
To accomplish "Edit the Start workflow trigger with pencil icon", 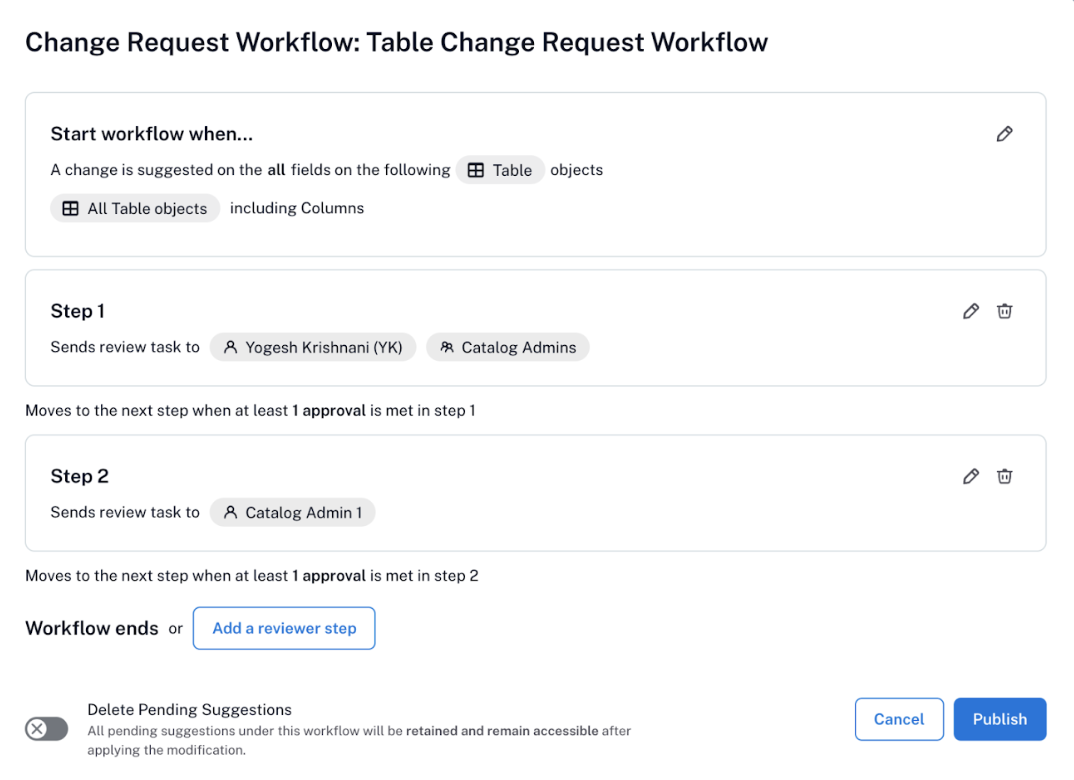I will pos(1004,134).
